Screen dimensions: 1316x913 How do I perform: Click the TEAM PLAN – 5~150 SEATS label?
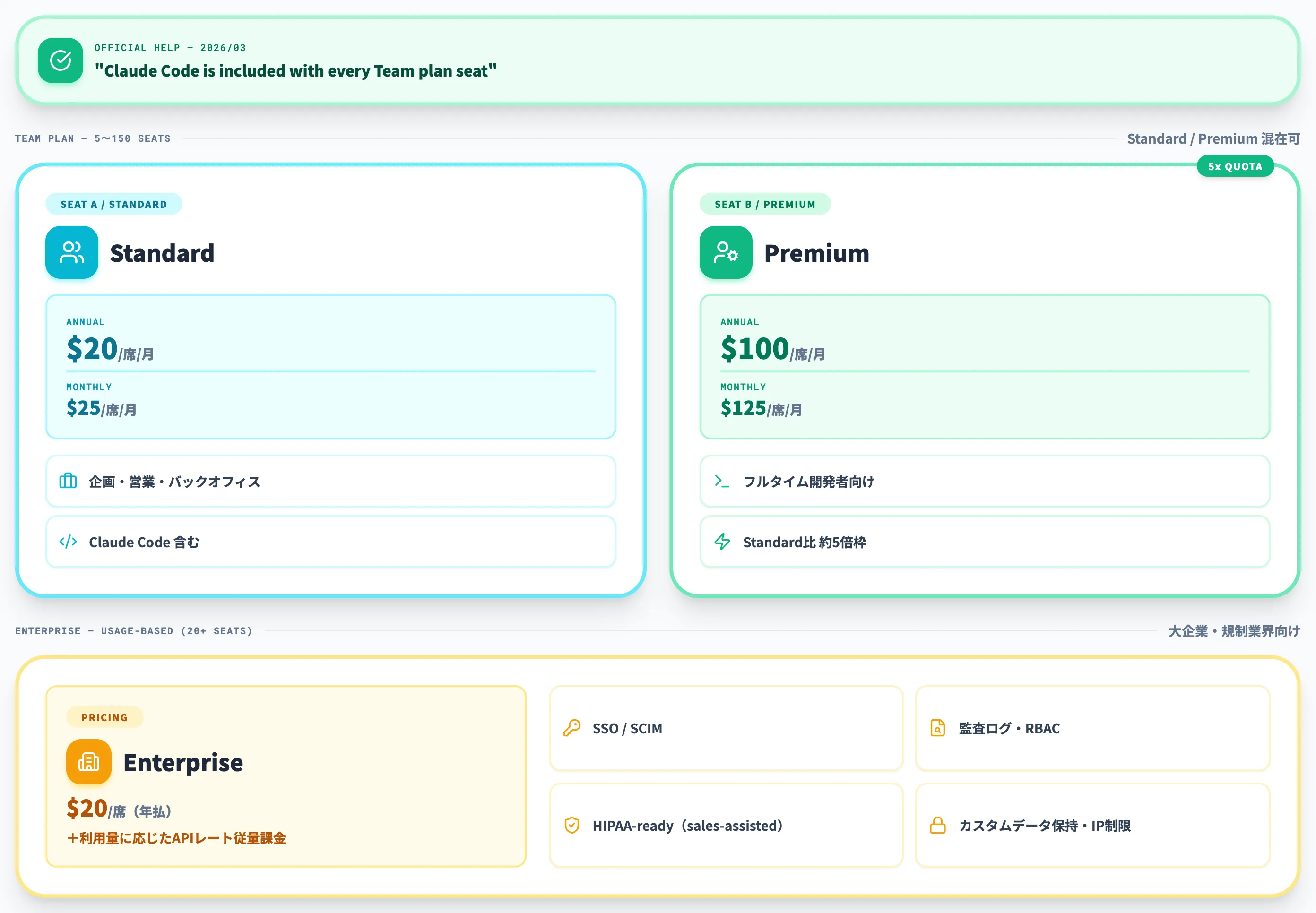(x=93, y=138)
